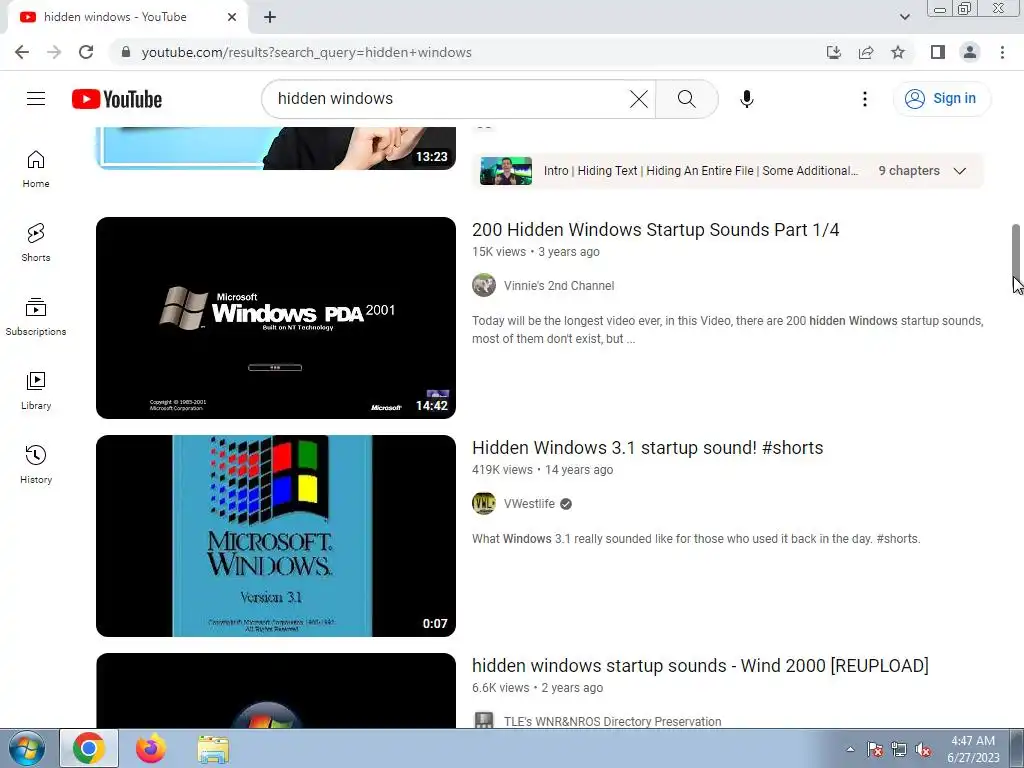Click browser forward arrow
The height and width of the screenshot is (768, 1024).
coord(54,52)
